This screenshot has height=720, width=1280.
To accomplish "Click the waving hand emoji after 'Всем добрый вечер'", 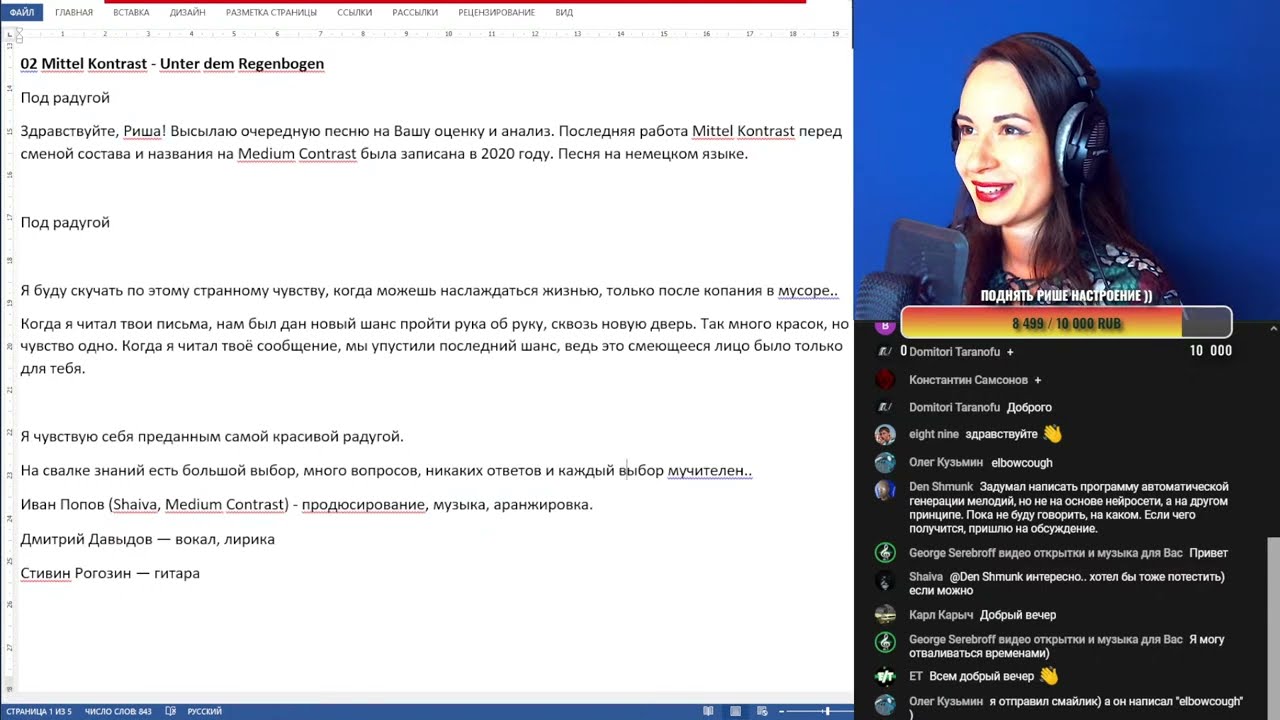I will [1048, 676].
